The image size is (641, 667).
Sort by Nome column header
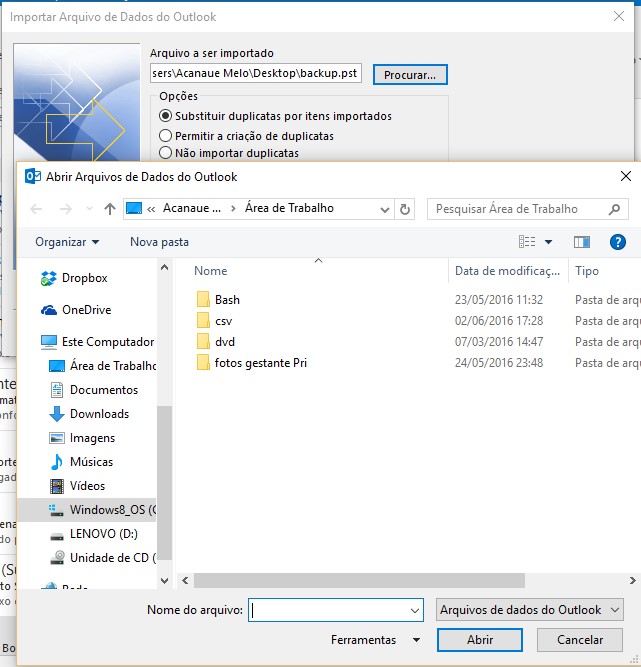point(211,271)
